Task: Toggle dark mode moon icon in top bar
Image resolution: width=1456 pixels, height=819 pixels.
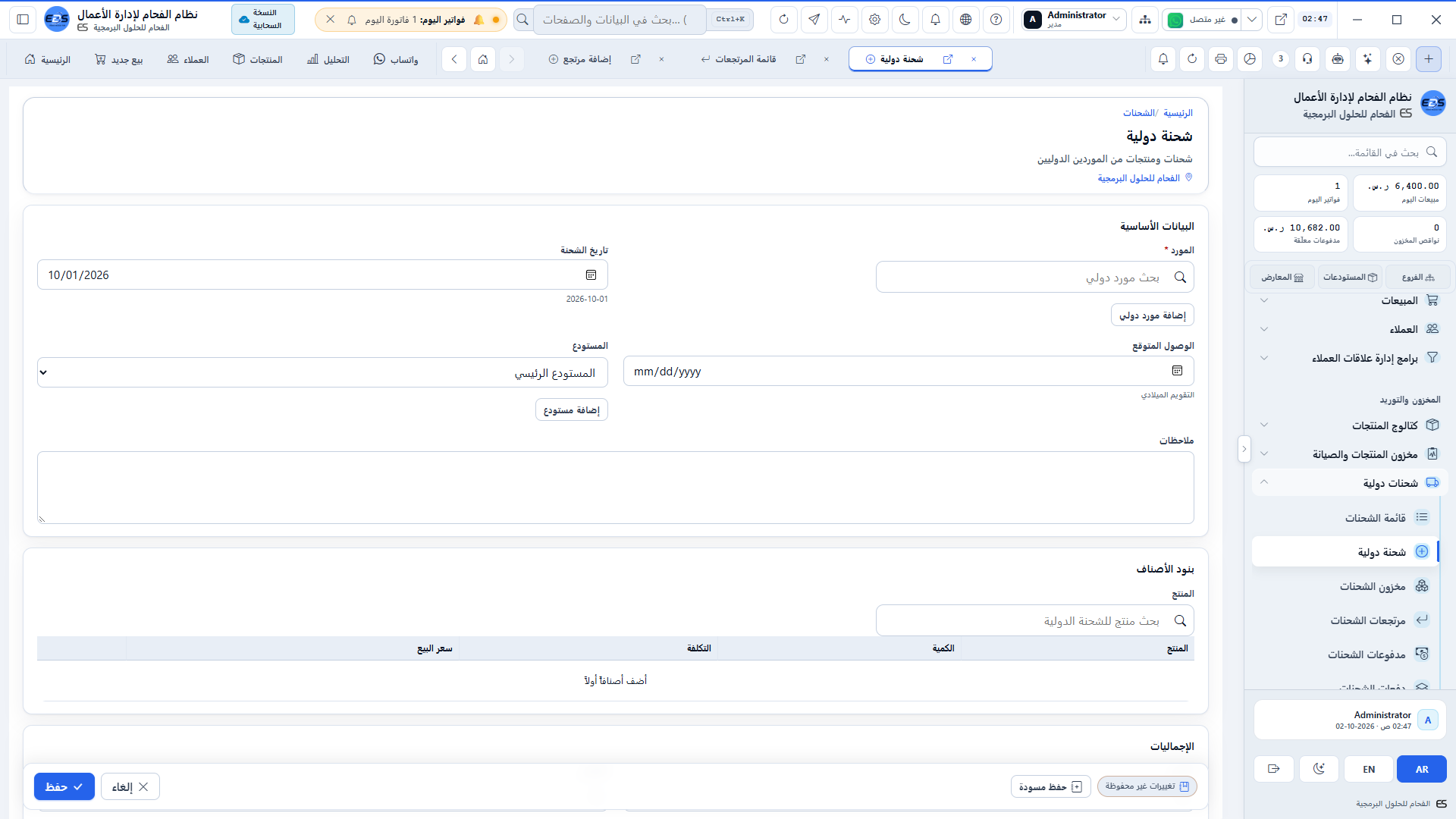Action: 905,20
